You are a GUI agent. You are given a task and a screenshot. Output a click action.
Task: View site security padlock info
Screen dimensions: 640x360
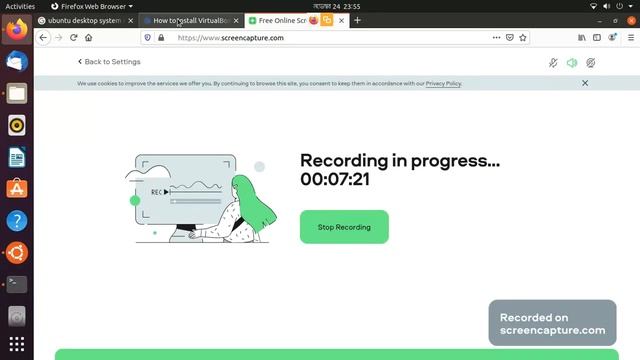(x=161, y=38)
